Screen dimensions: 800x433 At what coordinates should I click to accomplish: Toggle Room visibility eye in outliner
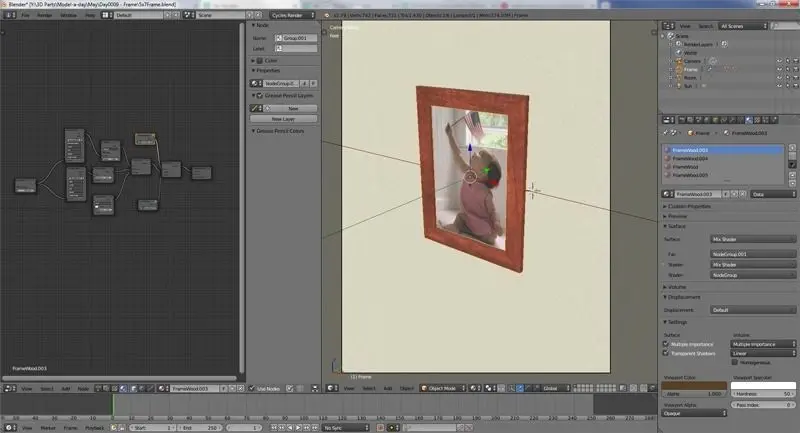click(x=779, y=78)
